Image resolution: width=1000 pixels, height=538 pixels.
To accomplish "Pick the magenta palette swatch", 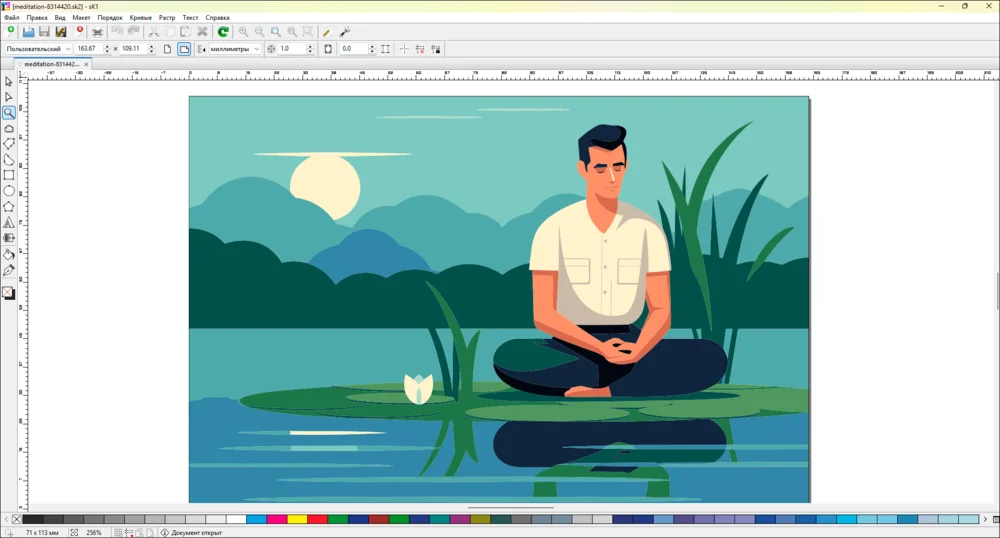I will click(276, 520).
